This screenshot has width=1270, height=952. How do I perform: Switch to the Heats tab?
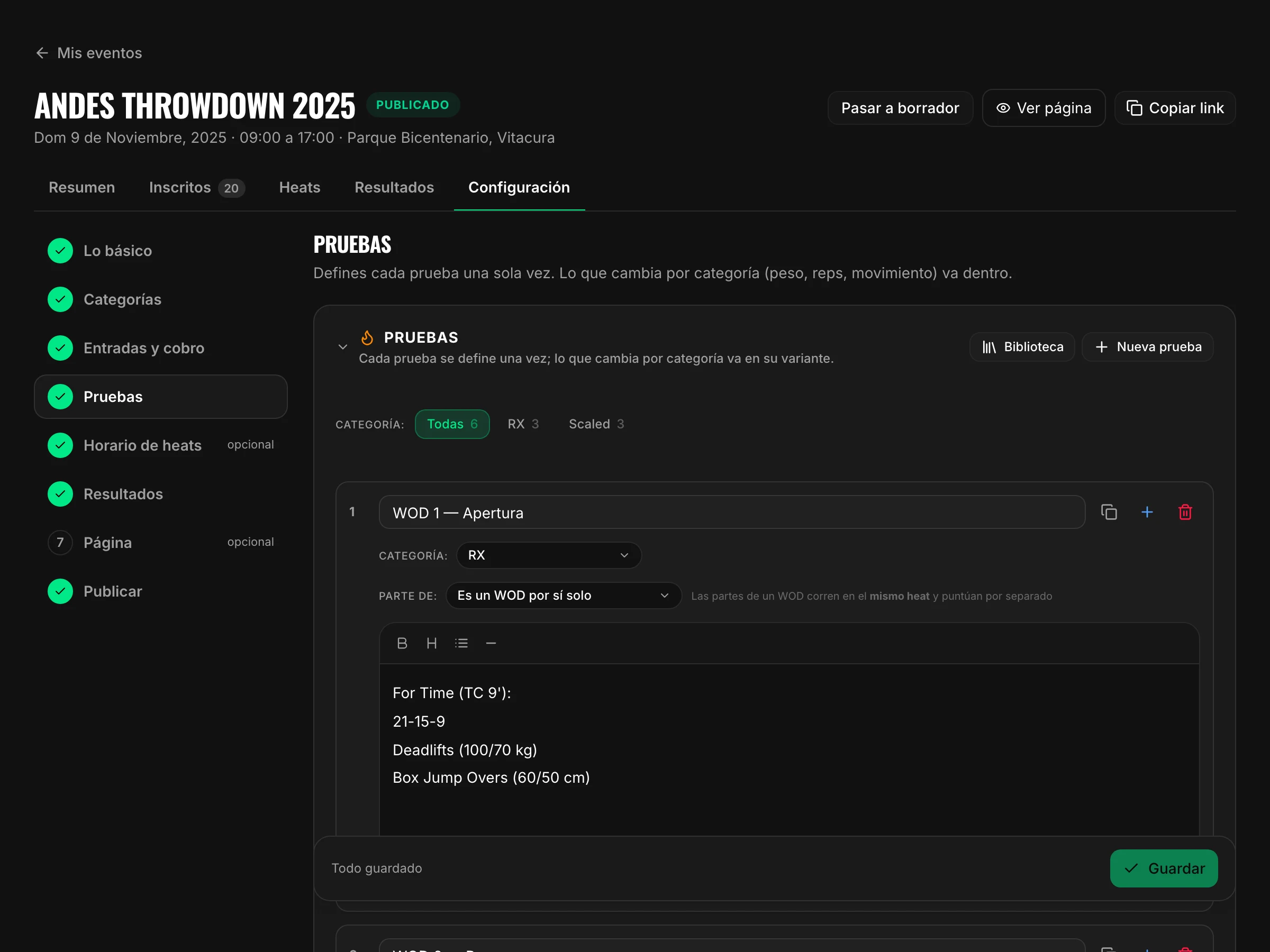click(299, 187)
